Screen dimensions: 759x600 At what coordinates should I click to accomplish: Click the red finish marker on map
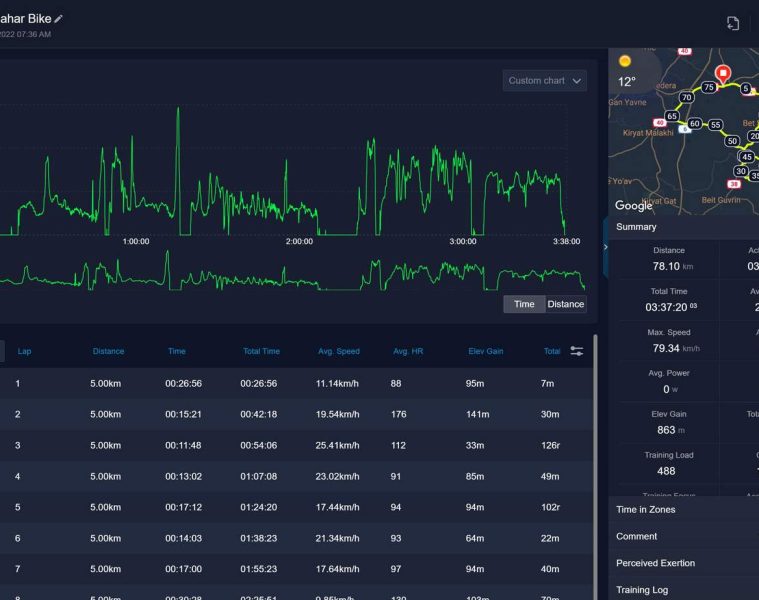coord(724,74)
